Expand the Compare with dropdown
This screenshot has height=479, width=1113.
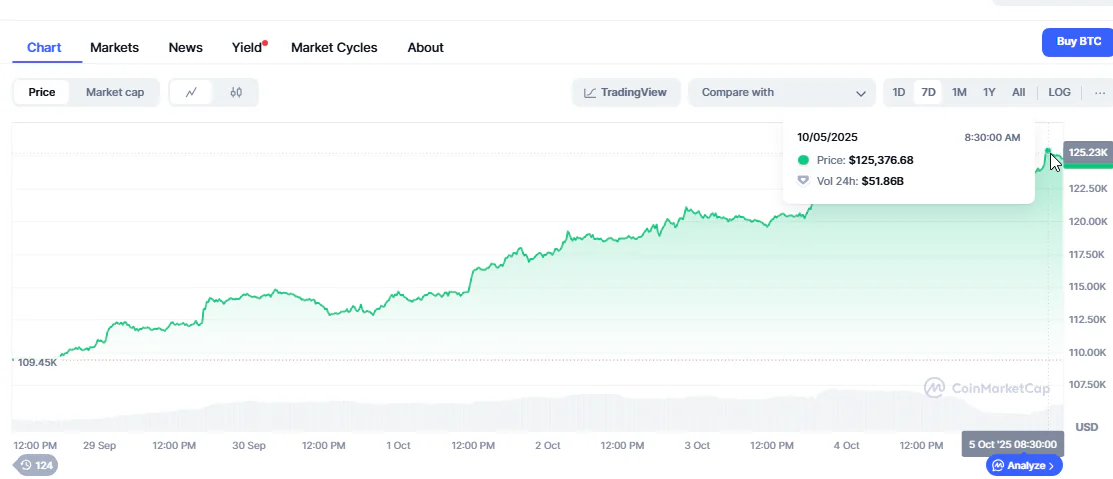(782, 92)
